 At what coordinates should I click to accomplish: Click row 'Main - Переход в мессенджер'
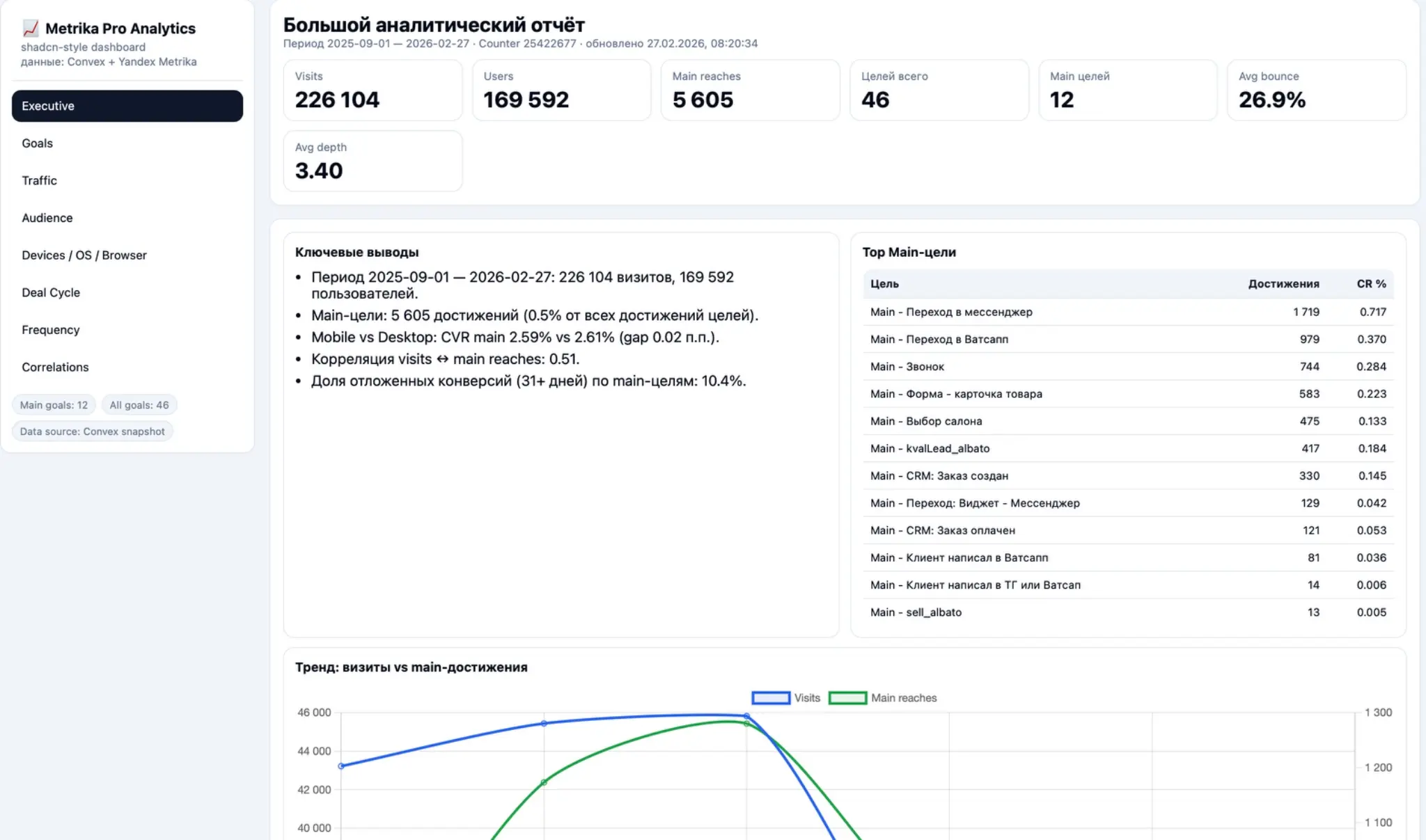(x=1128, y=312)
